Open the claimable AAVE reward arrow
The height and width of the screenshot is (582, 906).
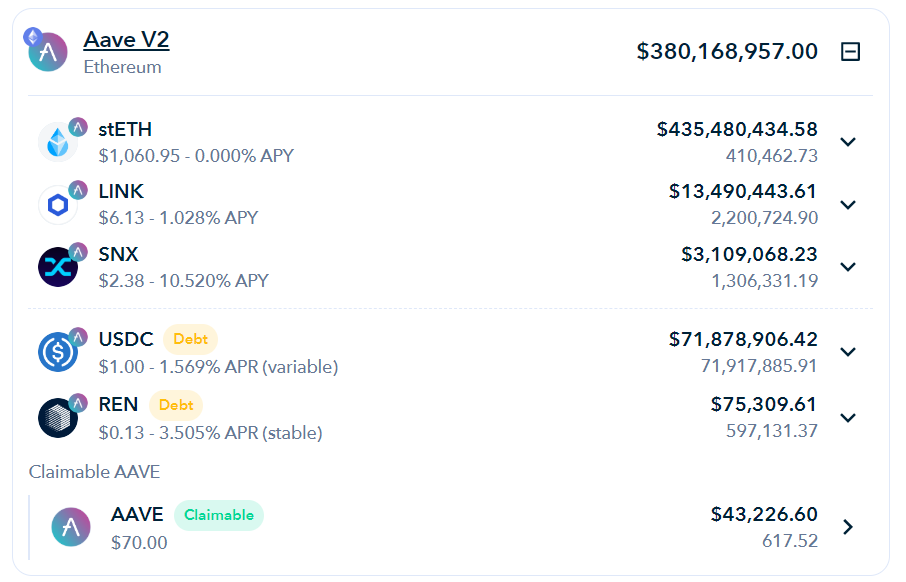click(848, 527)
